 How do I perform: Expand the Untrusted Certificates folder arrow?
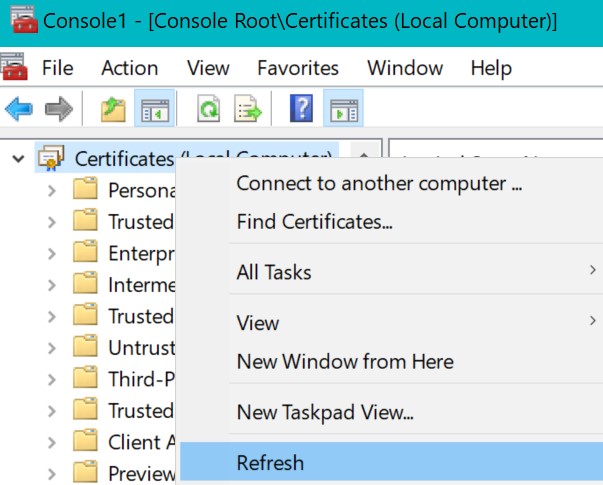52,347
